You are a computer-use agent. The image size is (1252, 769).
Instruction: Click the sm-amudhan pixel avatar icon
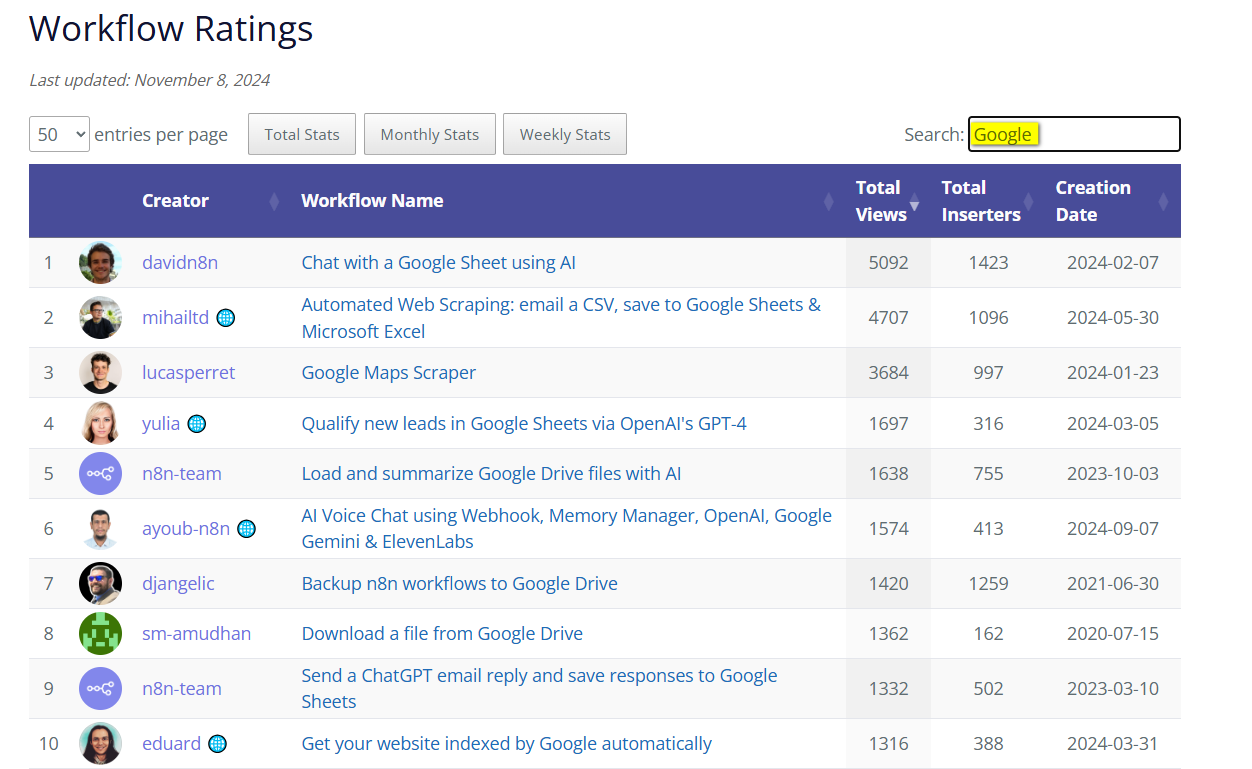click(x=100, y=634)
